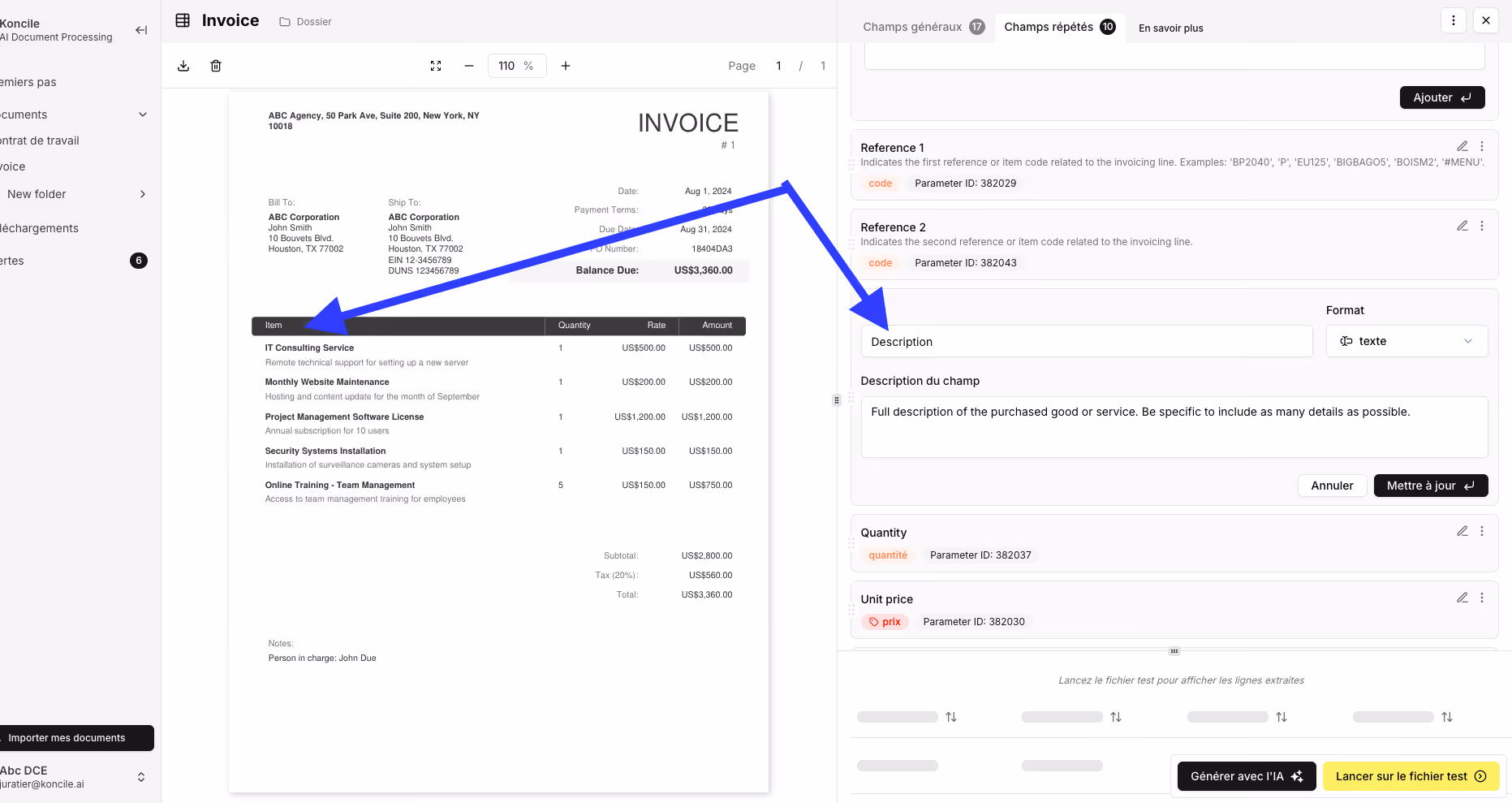1512x803 pixels.
Task: Save changes with Mettre à jour
Action: point(1431,486)
